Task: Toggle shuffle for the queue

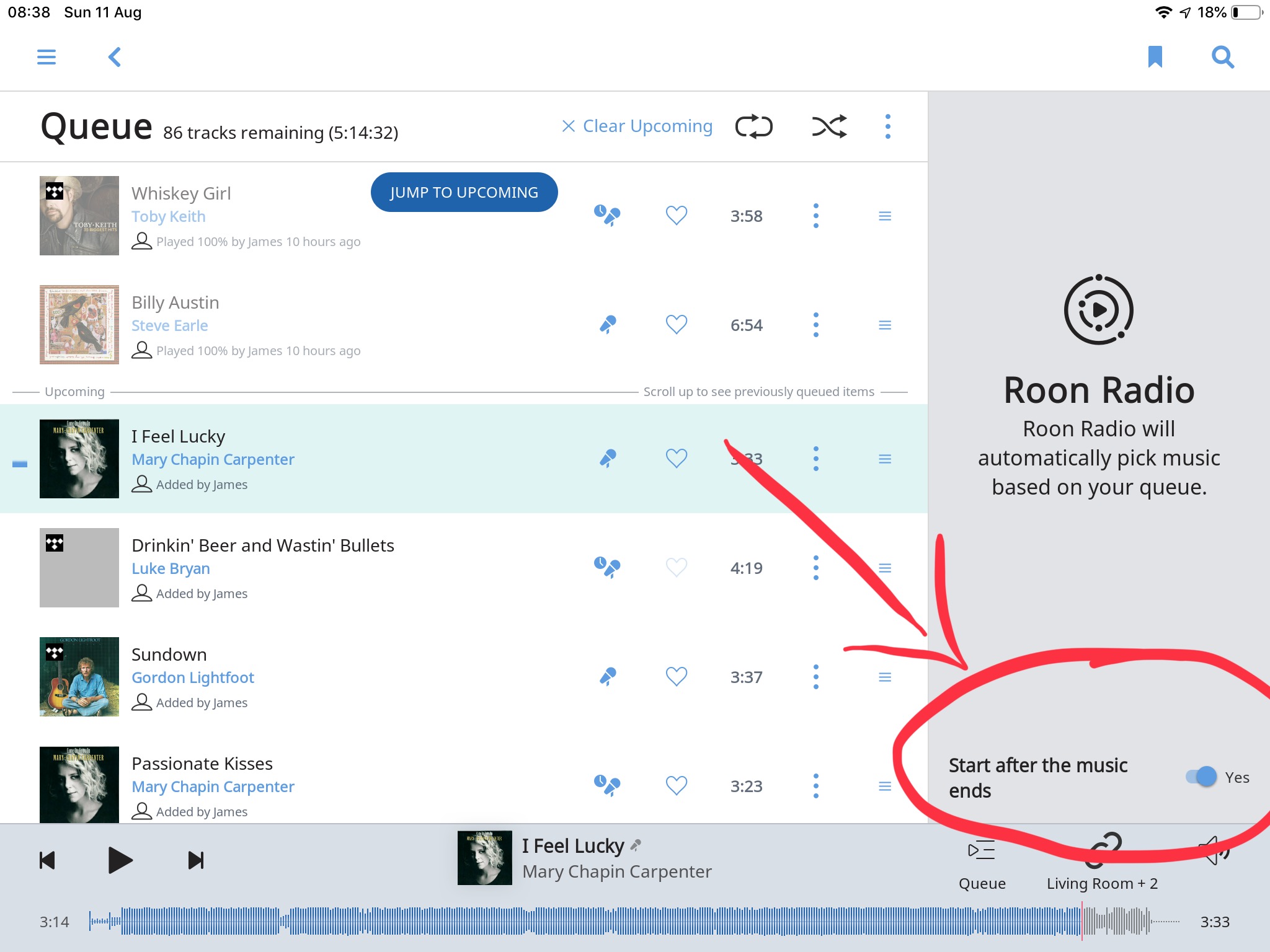Action: (x=829, y=126)
